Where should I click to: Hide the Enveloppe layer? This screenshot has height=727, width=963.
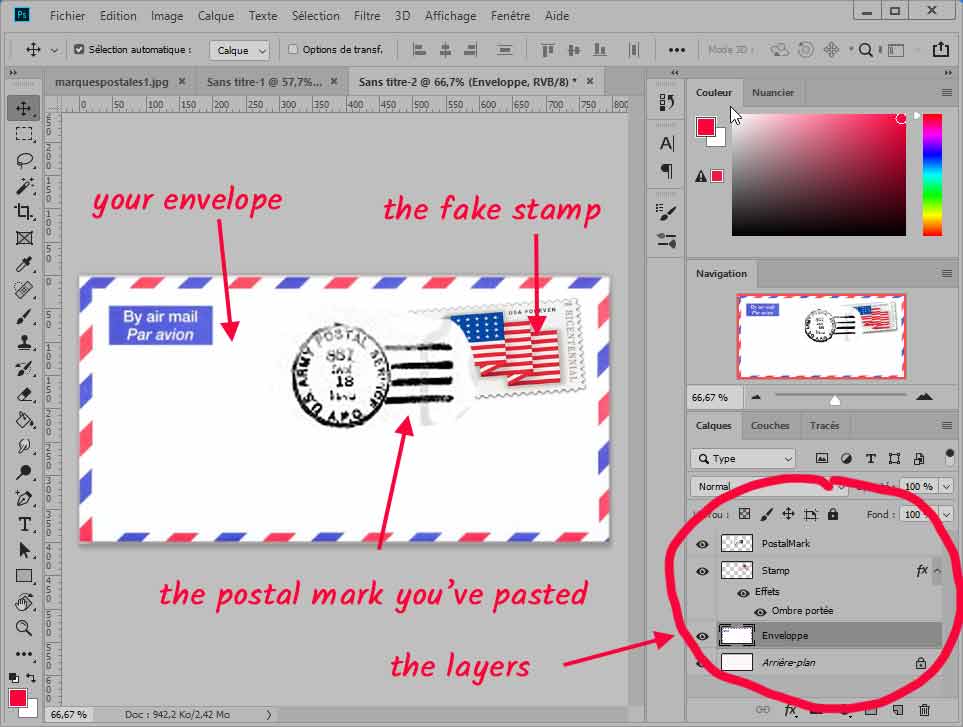point(703,636)
